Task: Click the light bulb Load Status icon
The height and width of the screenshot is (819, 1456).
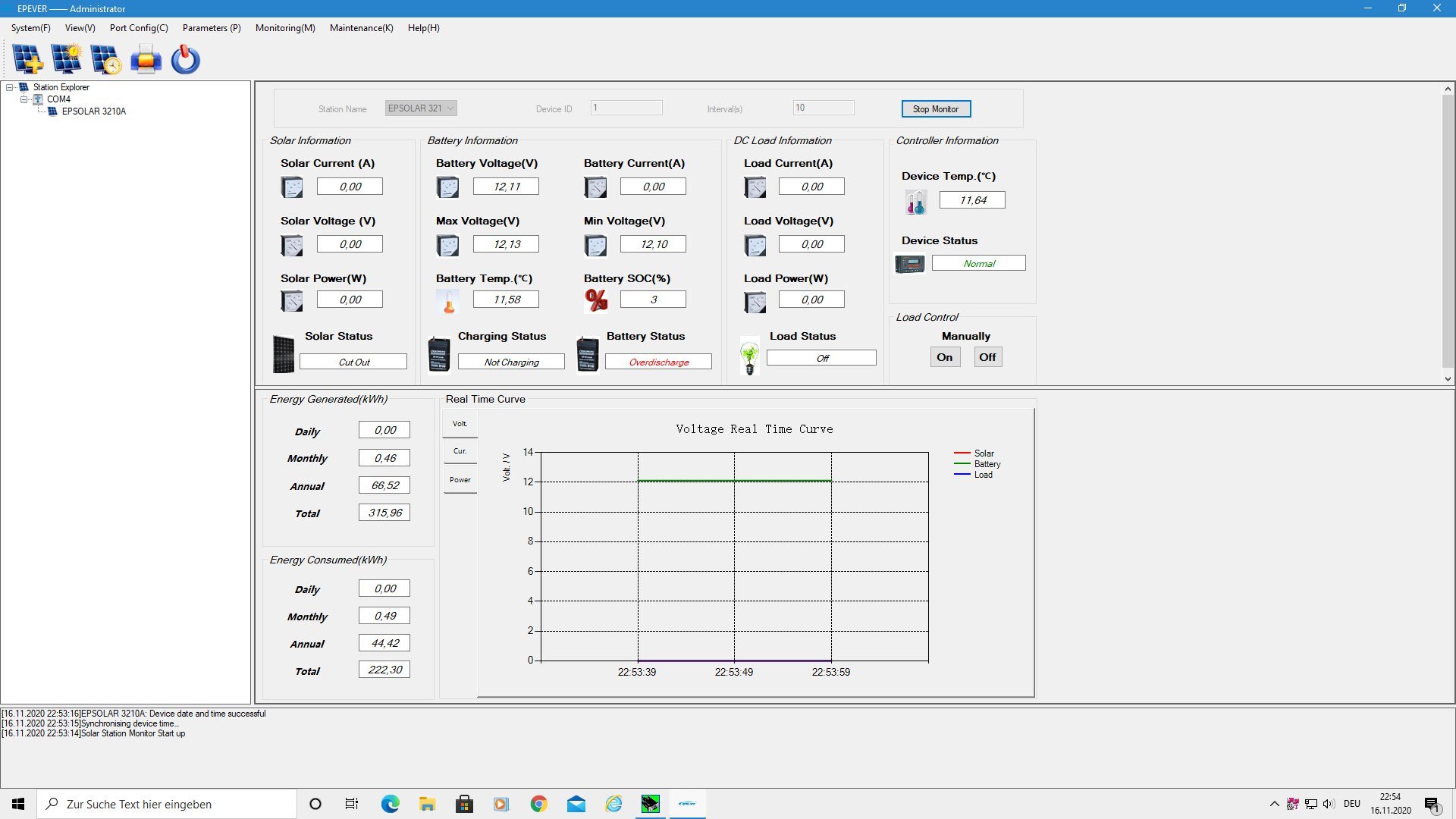Action: 749,356
